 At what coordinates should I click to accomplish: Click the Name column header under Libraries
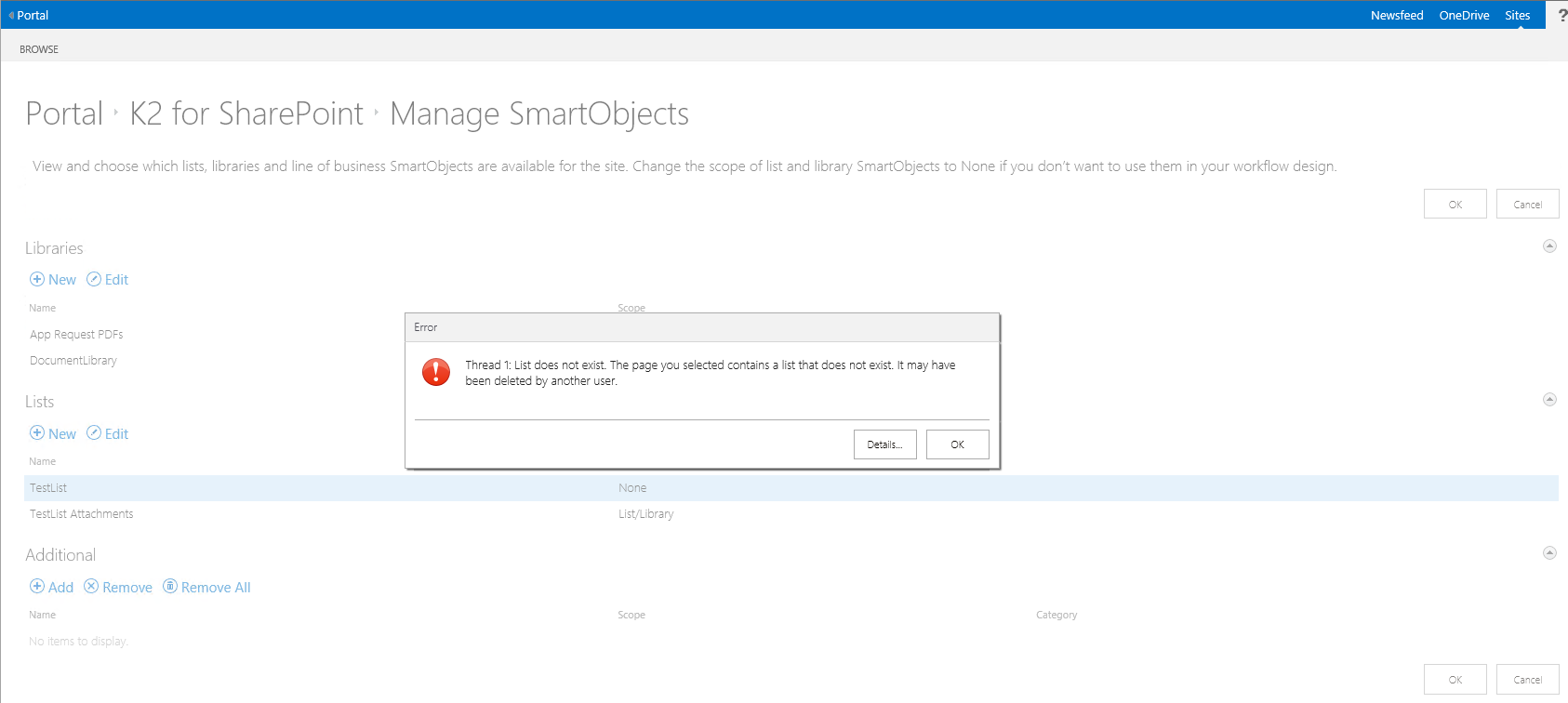click(42, 308)
